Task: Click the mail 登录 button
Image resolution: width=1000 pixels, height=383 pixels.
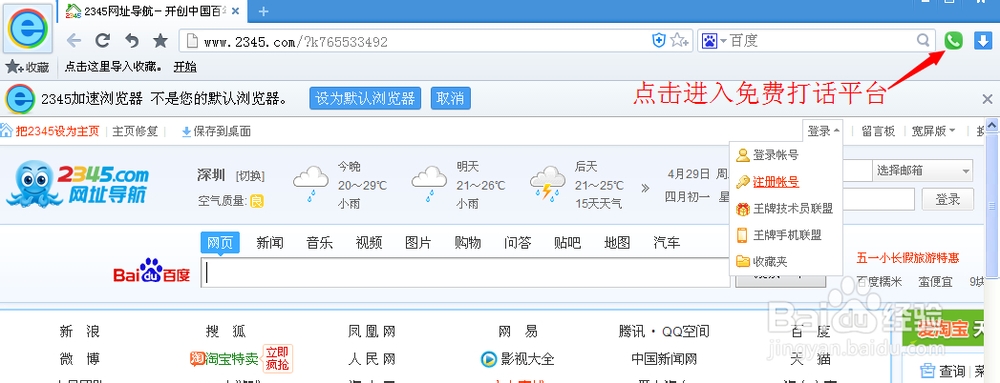Action: [948, 199]
